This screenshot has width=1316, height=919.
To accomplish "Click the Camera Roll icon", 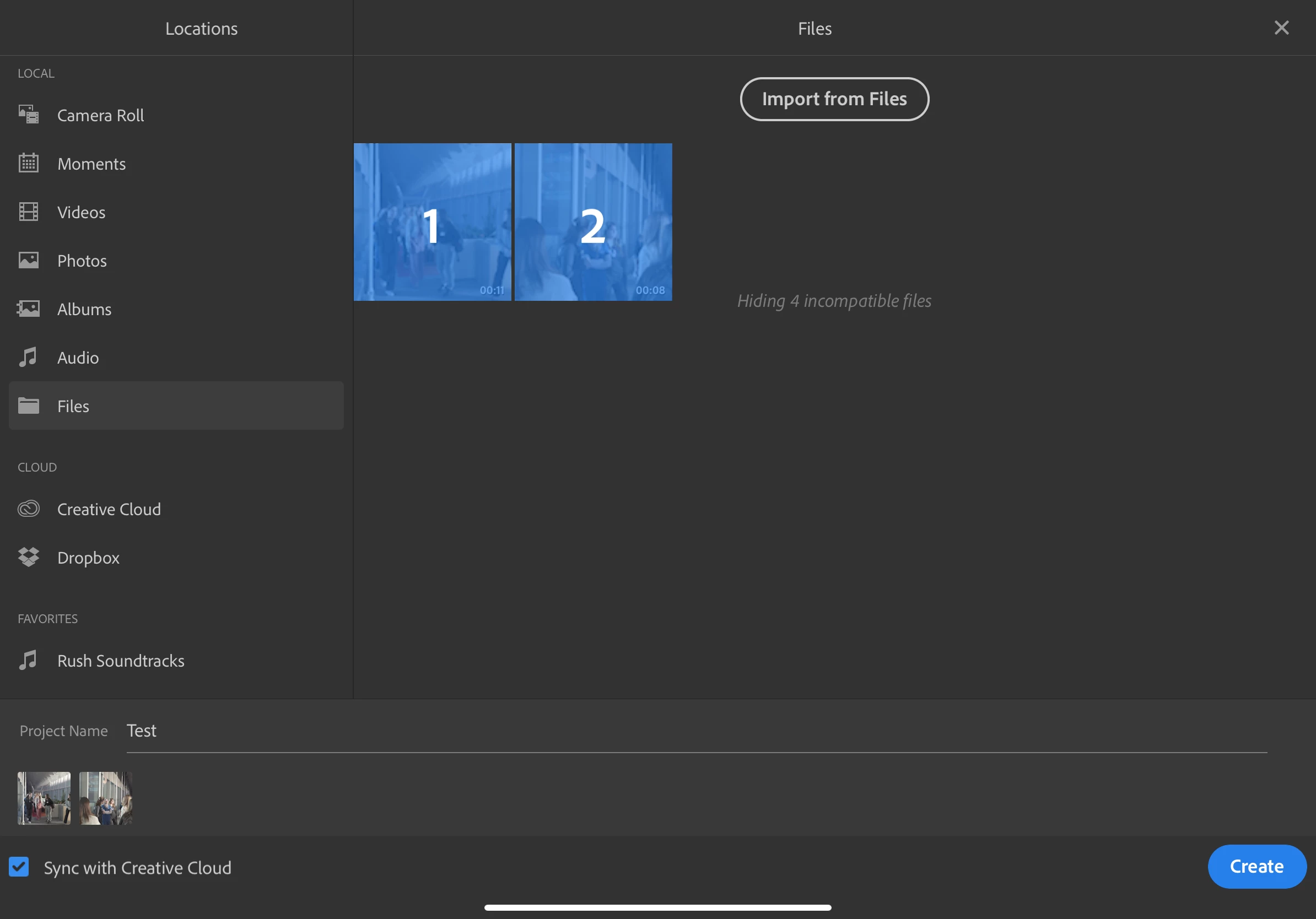I will click(x=28, y=115).
